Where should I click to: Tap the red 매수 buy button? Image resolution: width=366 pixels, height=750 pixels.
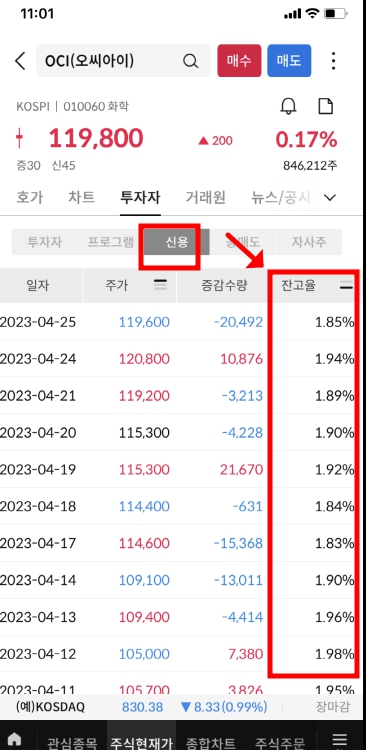[239, 61]
